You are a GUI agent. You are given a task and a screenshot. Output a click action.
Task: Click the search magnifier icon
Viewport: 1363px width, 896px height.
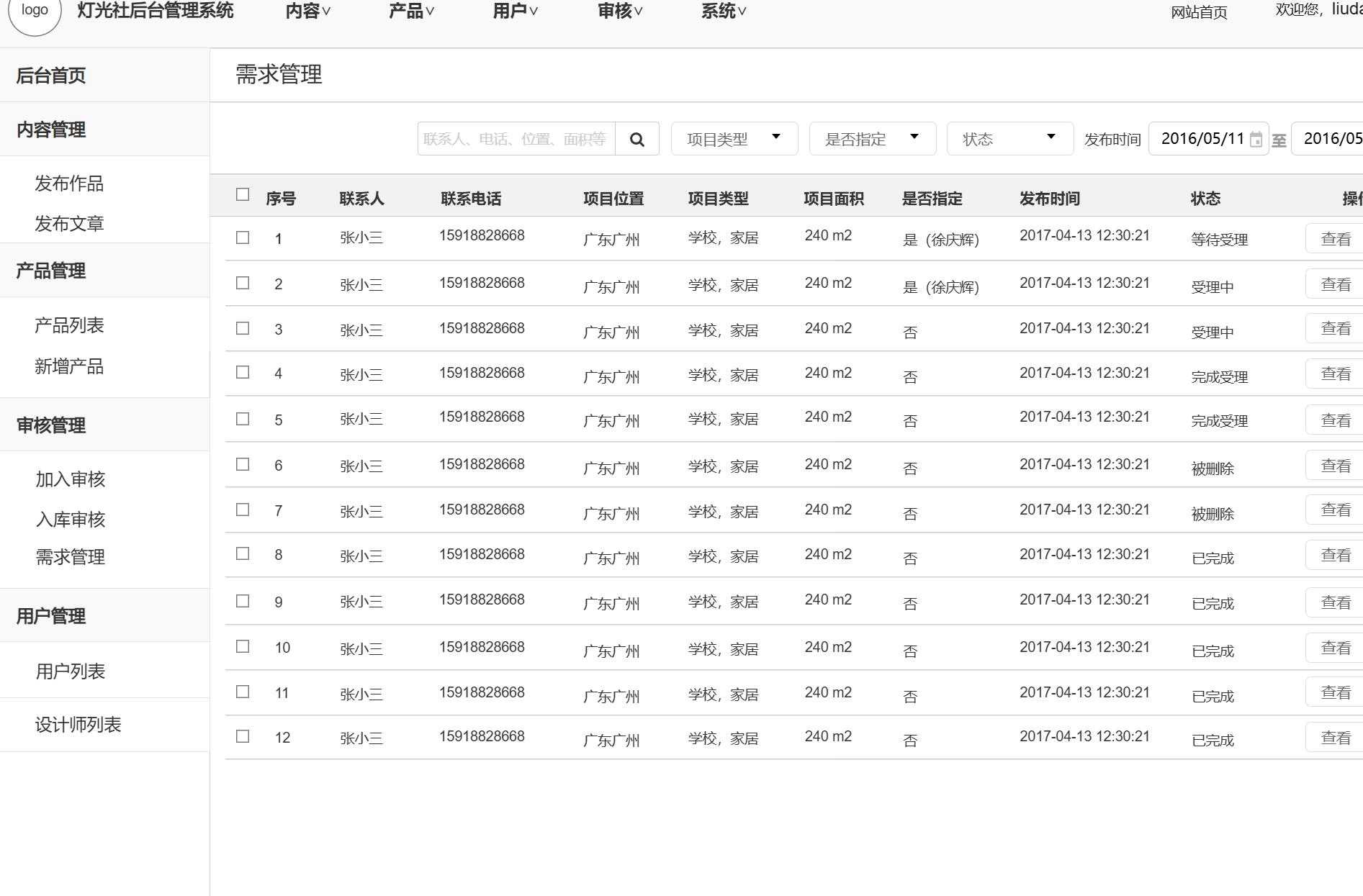(x=636, y=138)
